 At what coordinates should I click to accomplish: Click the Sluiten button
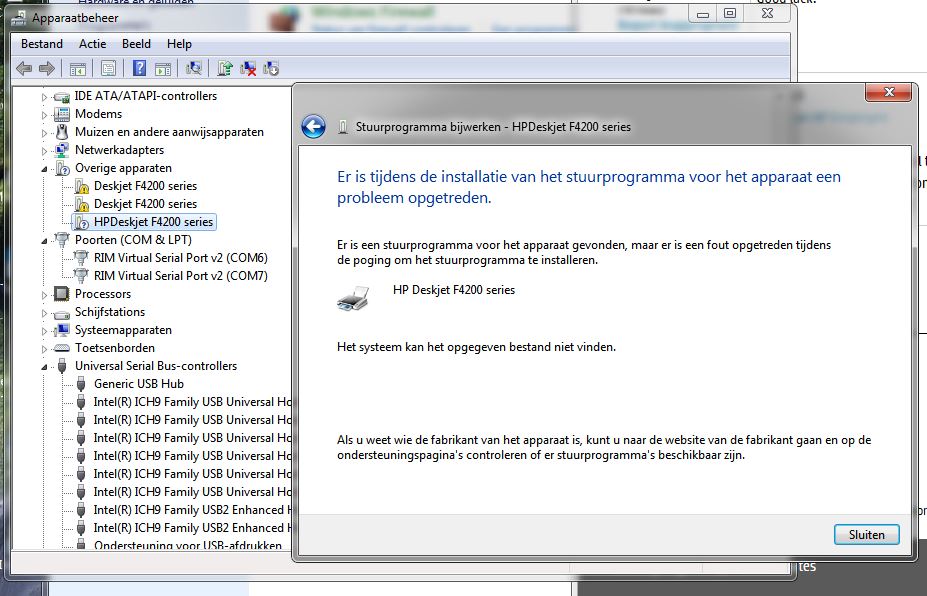tap(867, 535)
